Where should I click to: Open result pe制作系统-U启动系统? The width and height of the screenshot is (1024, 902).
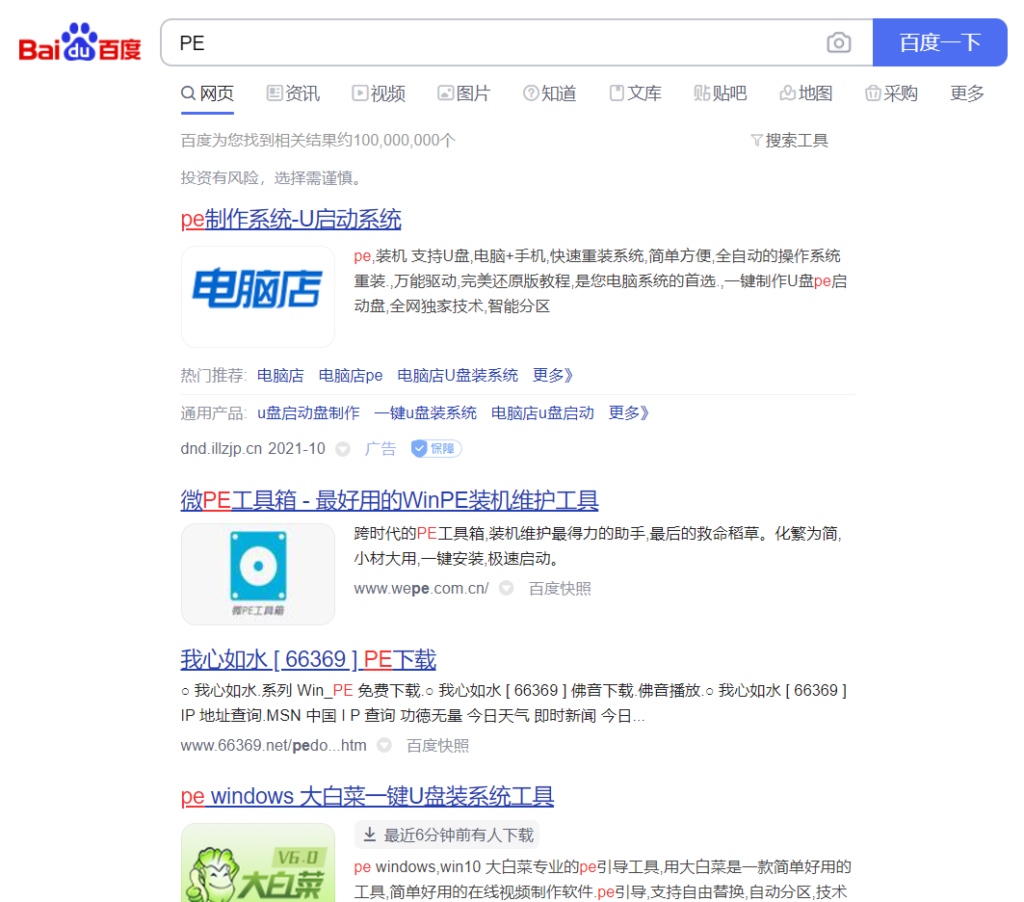[x=291, y=219]
